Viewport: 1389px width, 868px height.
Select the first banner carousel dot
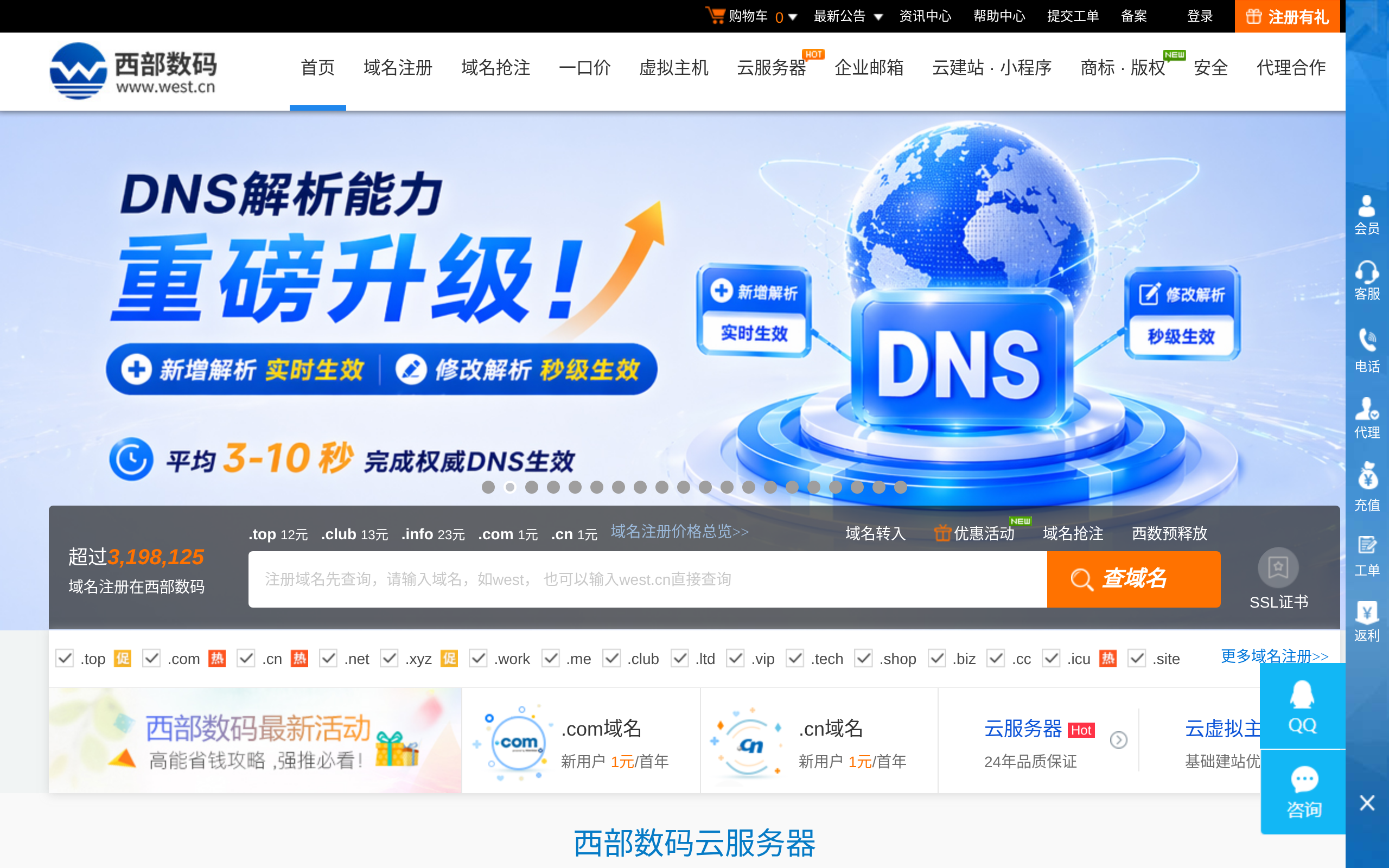click(x=488, y=487)
